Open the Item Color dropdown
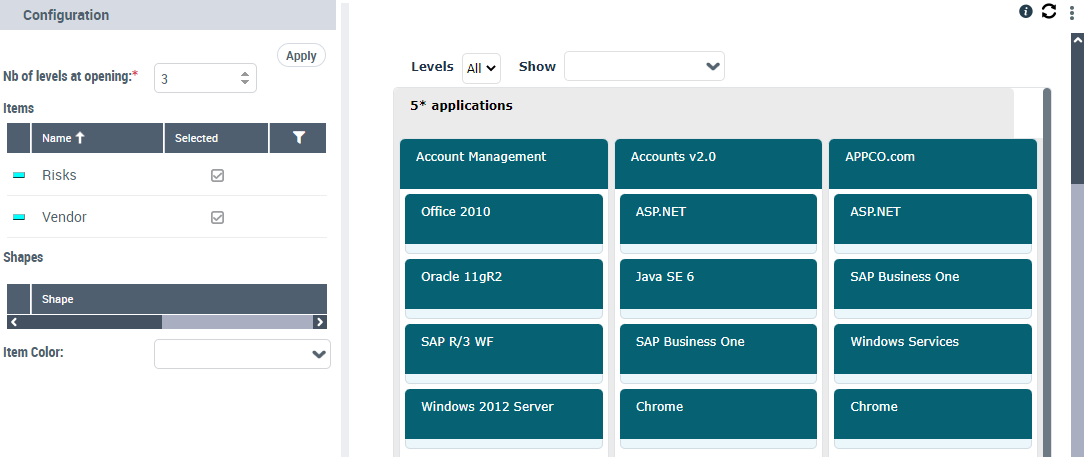This screenshot has width=1084, height=457. 242,354
